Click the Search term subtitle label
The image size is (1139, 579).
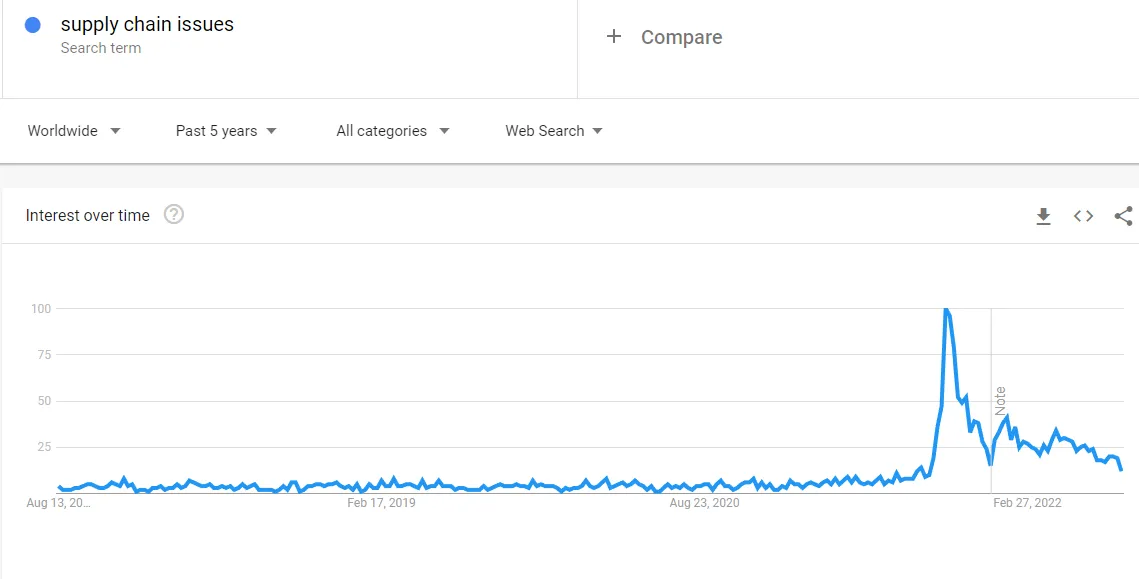[100, 48]
